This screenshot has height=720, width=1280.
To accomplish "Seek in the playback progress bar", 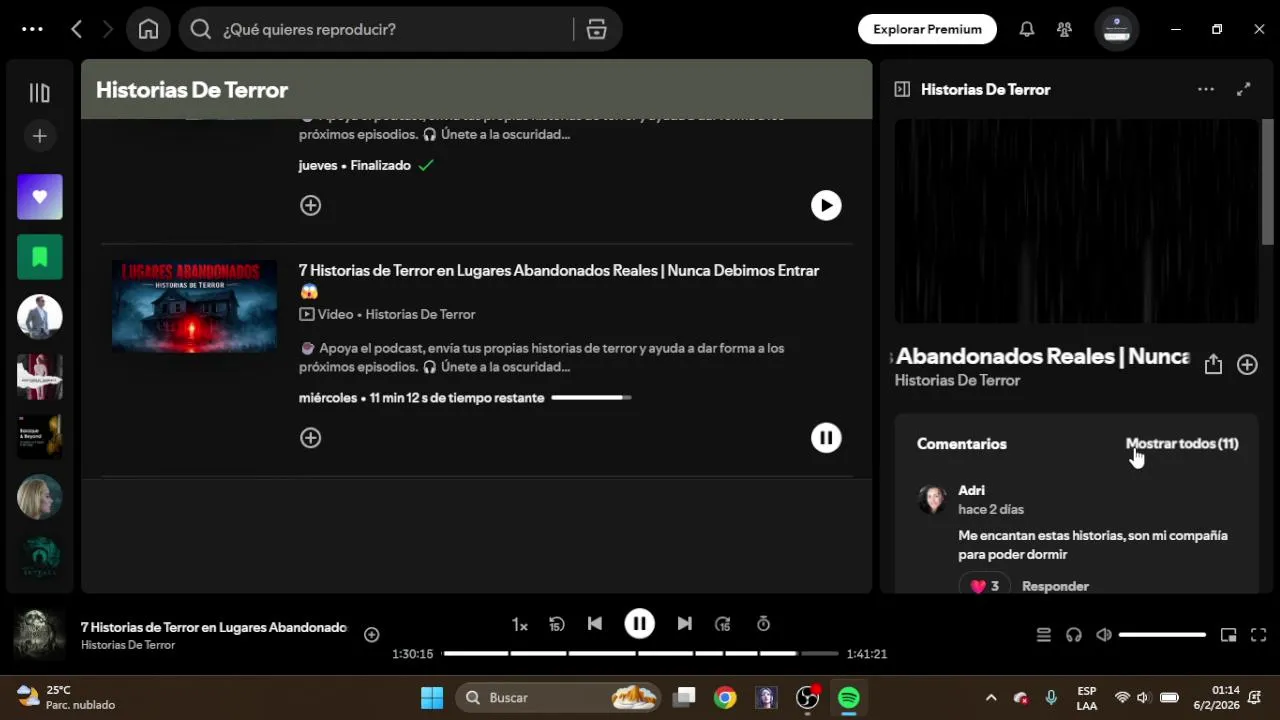I will [640, 654].
